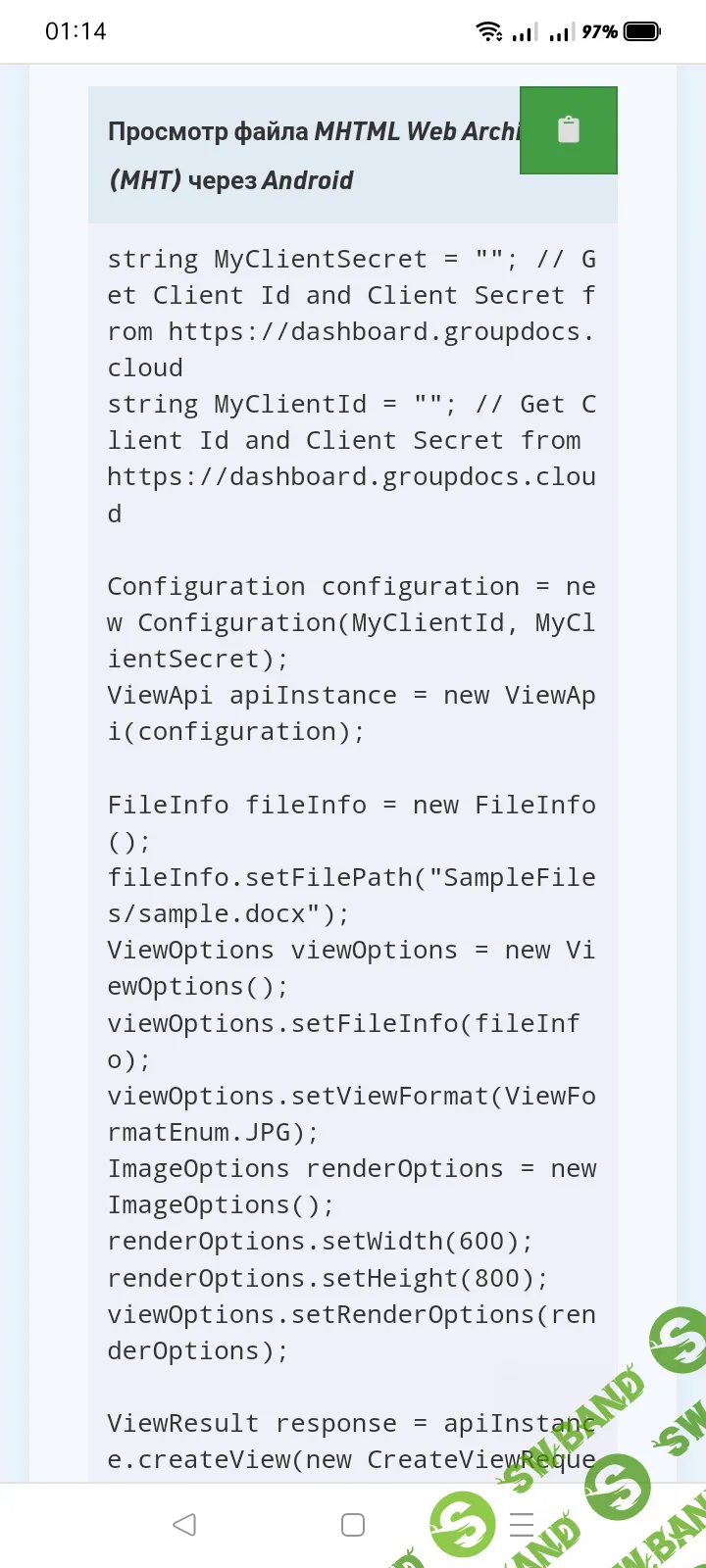Tap the 97% battery percentage

599,31
